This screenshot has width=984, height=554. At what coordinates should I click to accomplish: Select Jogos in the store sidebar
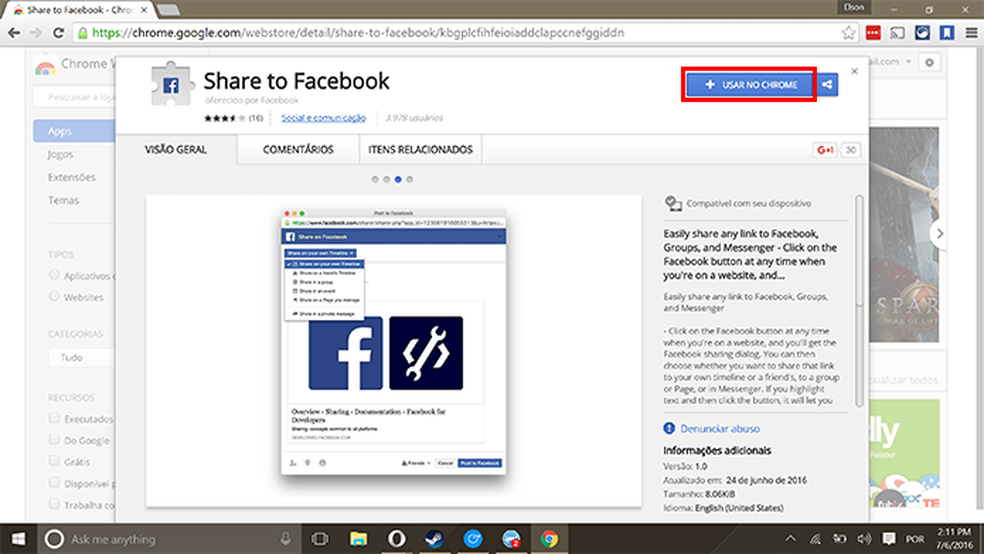[x=60, y=154]
